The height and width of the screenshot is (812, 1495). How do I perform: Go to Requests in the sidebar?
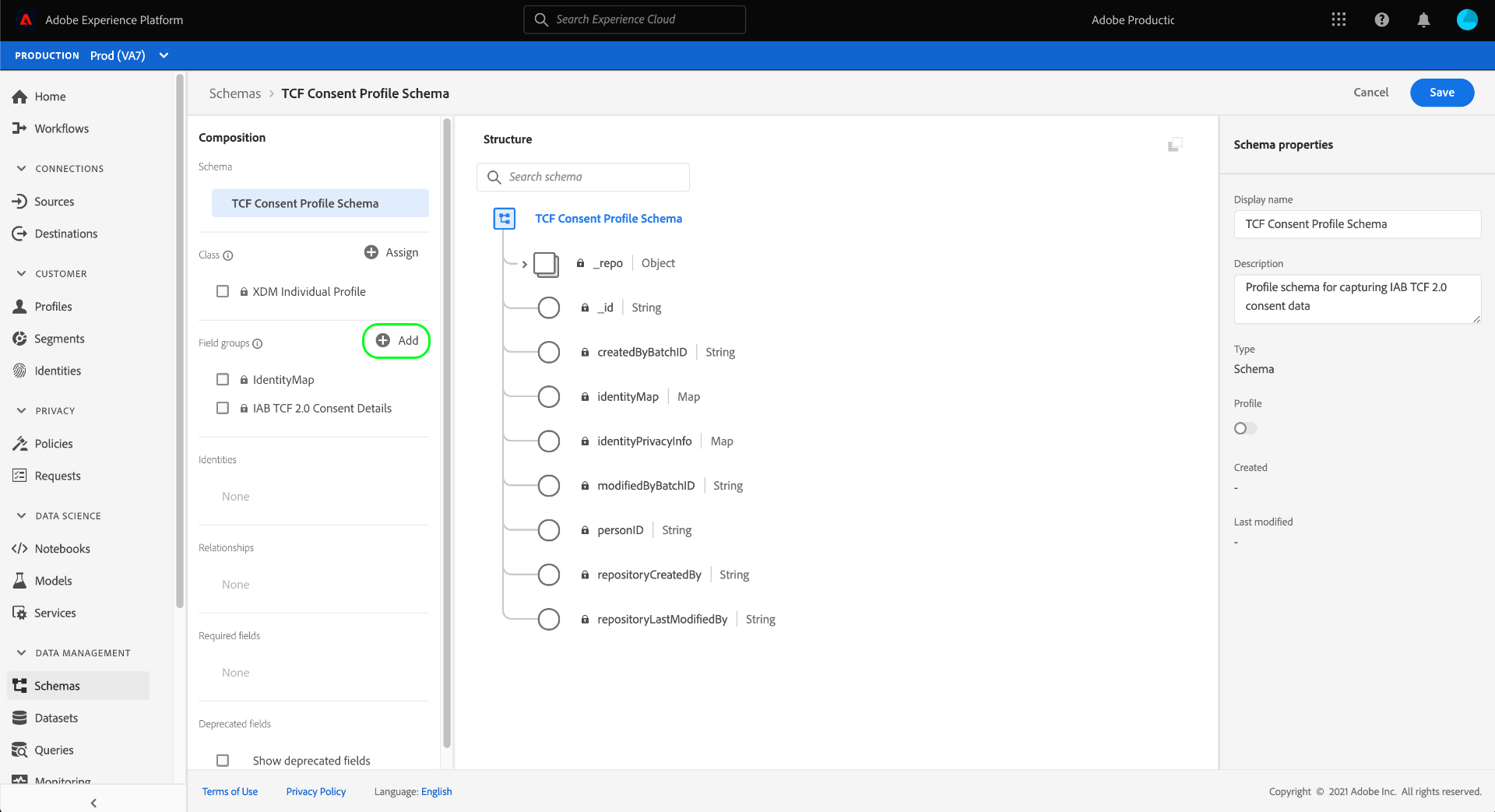(x=58, y=476)
